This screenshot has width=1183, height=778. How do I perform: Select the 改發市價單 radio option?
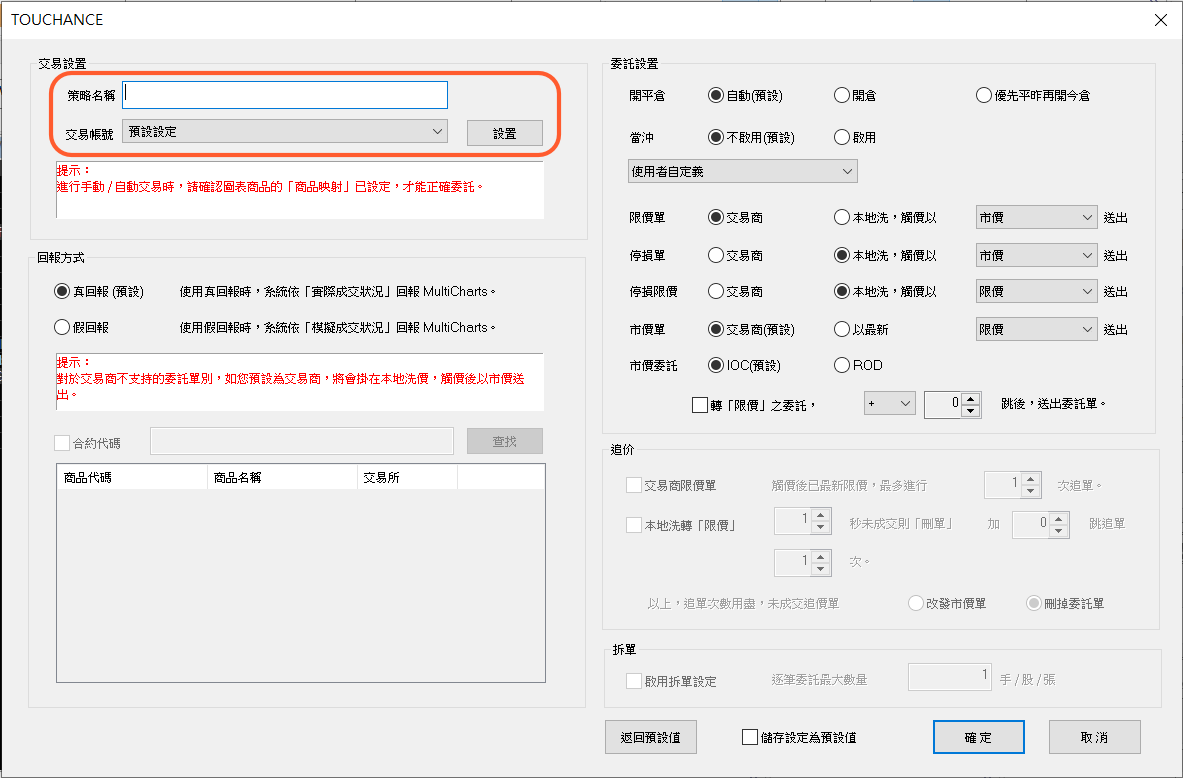pos(916,603)
